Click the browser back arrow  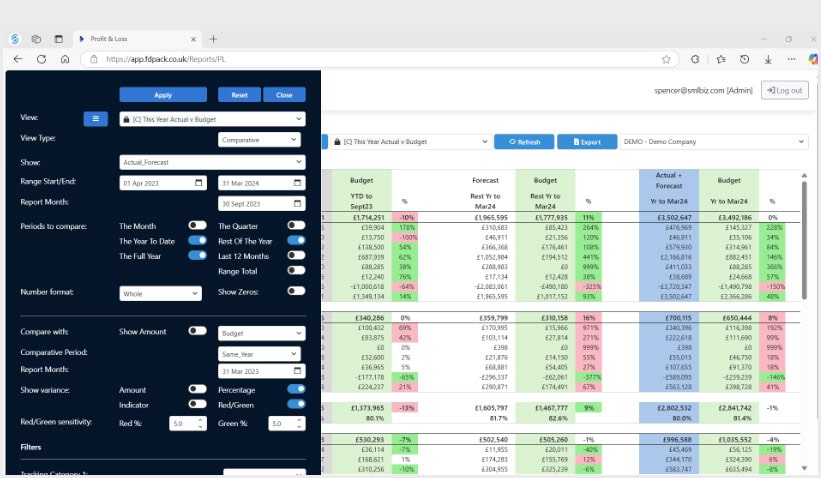[18, 59]
